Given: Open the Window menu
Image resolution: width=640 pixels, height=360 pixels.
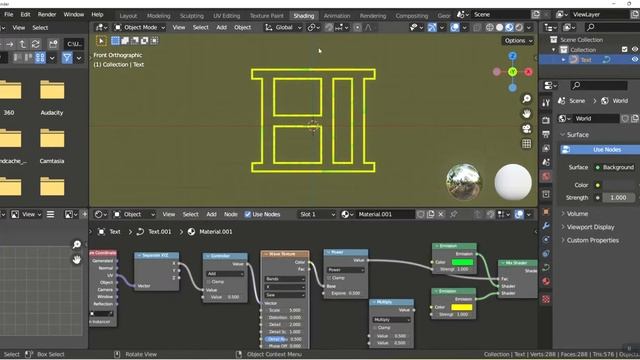Looking at the screenshot, I should click(73, 14).
